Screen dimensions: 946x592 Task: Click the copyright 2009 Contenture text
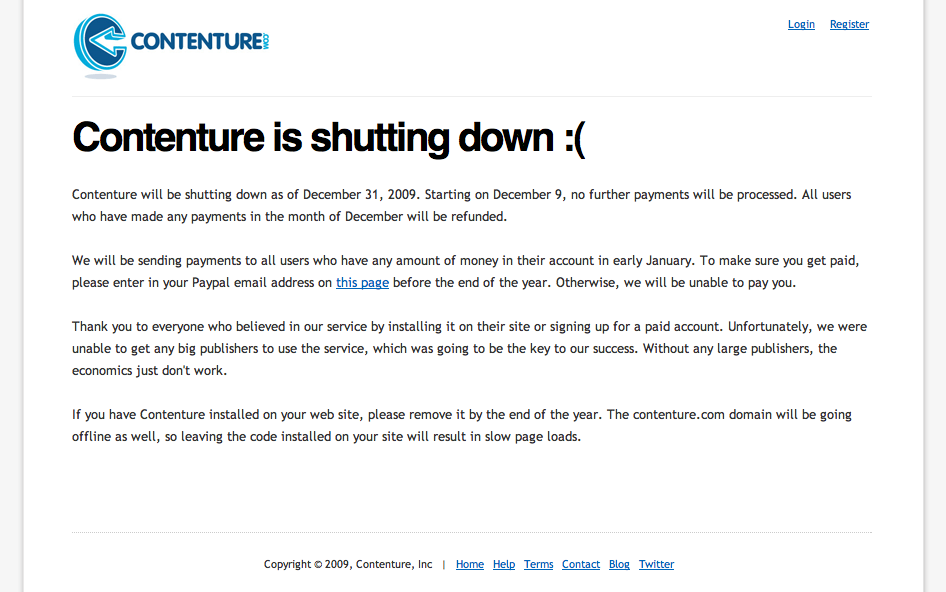tap(348, 564)
